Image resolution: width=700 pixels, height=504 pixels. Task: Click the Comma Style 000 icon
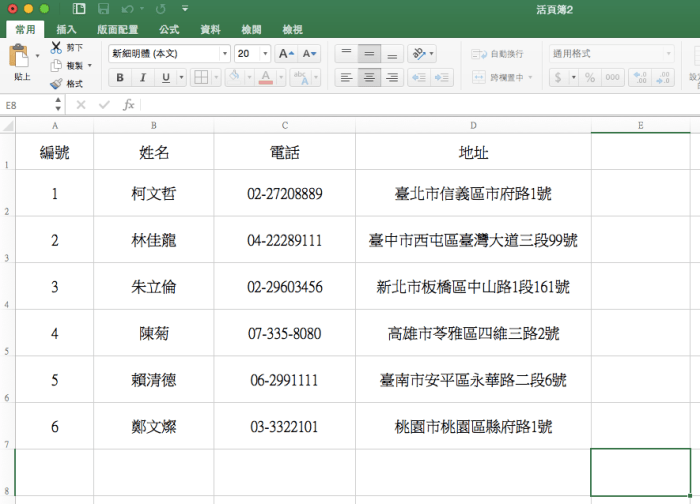coord(612,78)
